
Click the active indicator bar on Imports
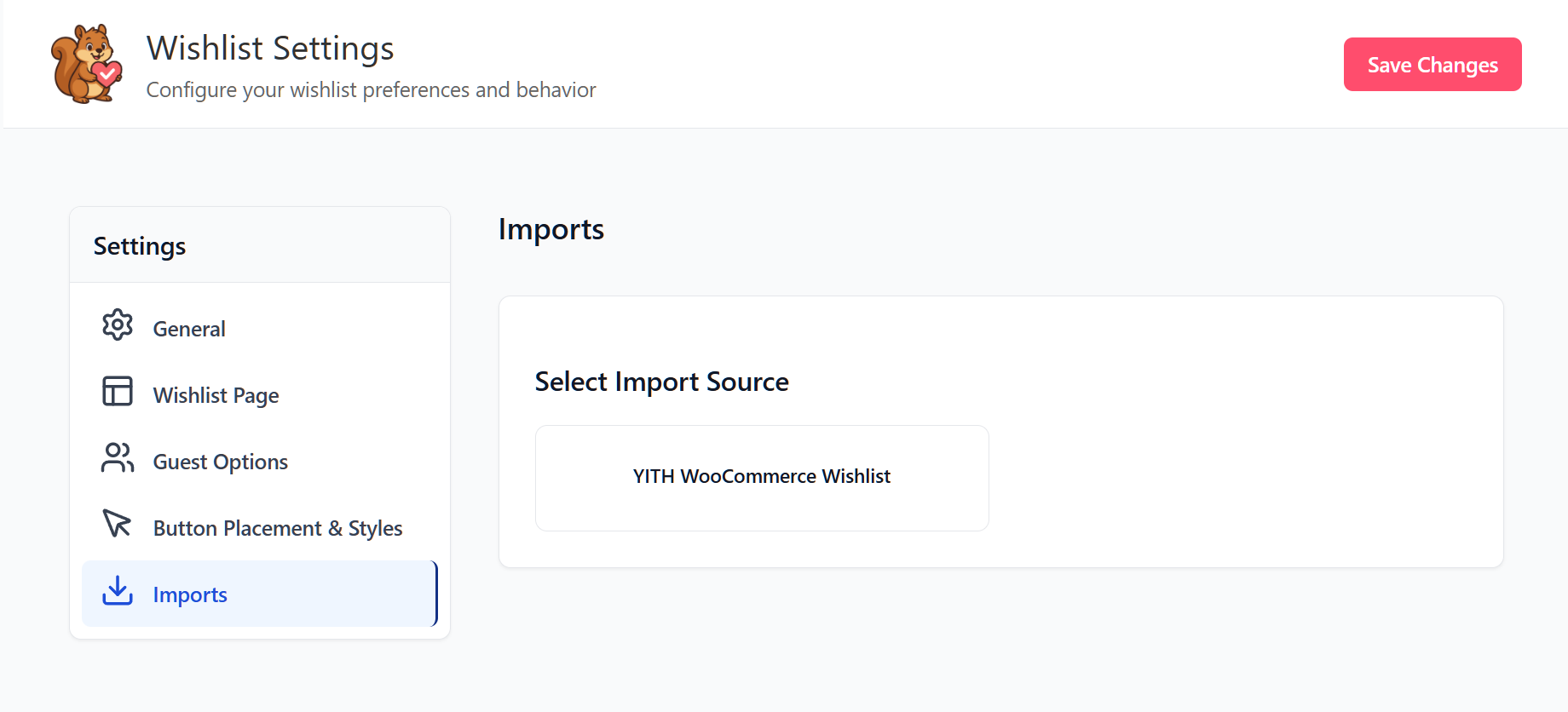(x=435, y=594)
